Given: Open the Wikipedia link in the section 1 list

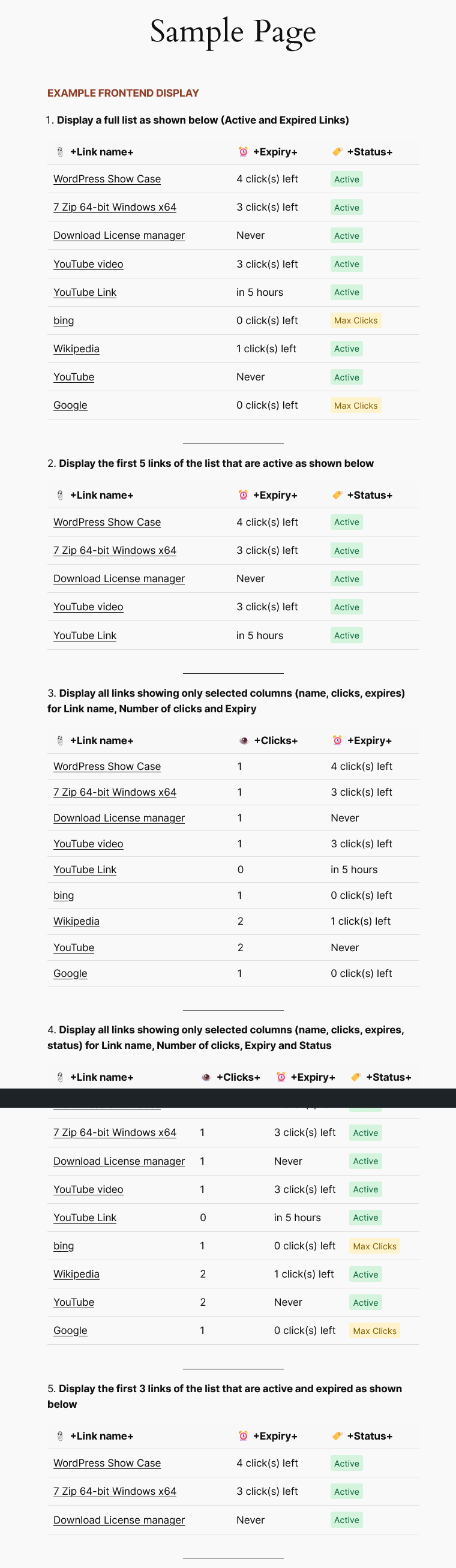Looking at the screenshot, I should (76, 349).
